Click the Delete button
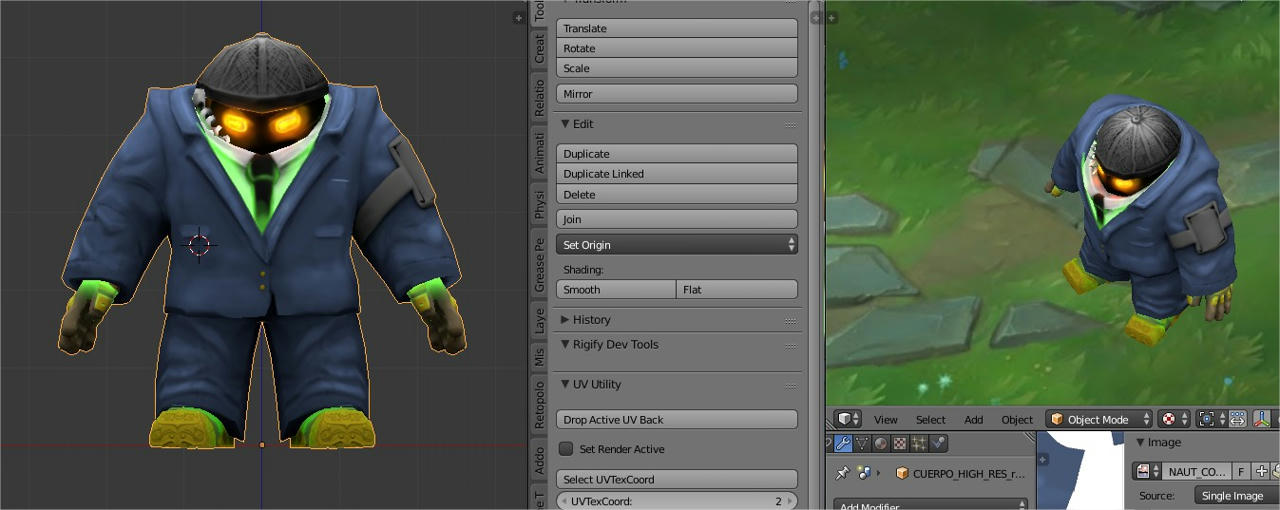 click(677, 194)
